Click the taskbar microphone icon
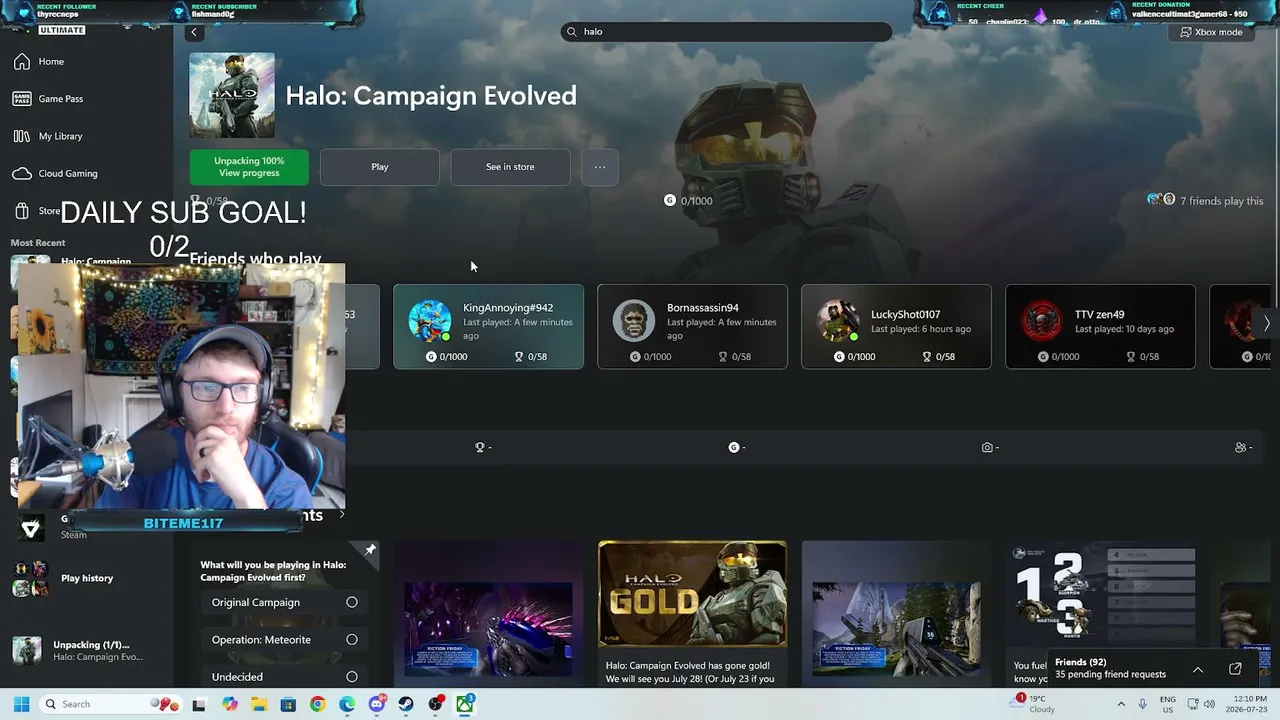 pyautogui.click(x=1143, y=705)
